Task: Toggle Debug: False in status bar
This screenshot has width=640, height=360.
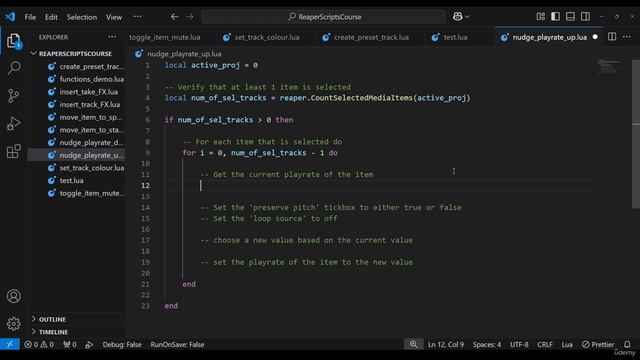Action: [122, 344]
